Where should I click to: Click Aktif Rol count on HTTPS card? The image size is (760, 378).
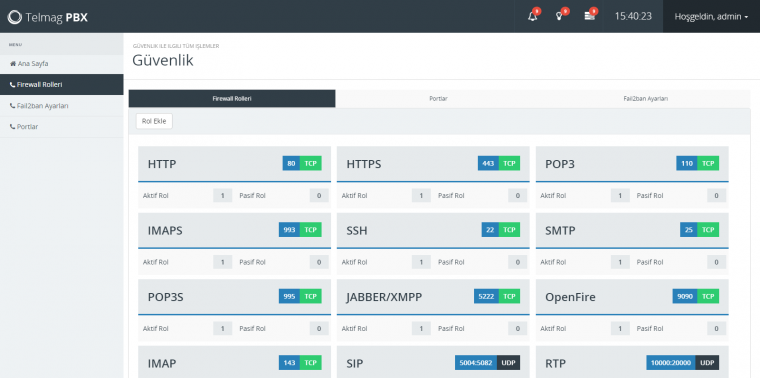pyautogui.click(x=421, y=196)
